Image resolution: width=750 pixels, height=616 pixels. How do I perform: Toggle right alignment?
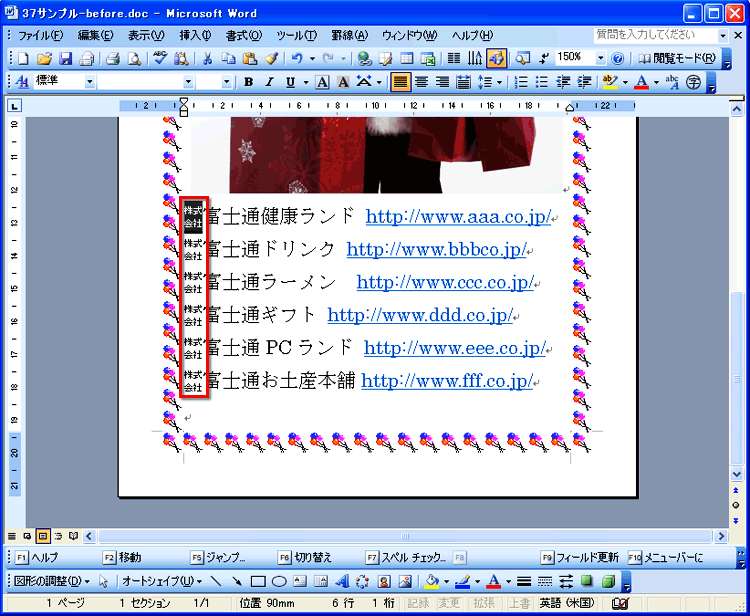click(442, 82)
